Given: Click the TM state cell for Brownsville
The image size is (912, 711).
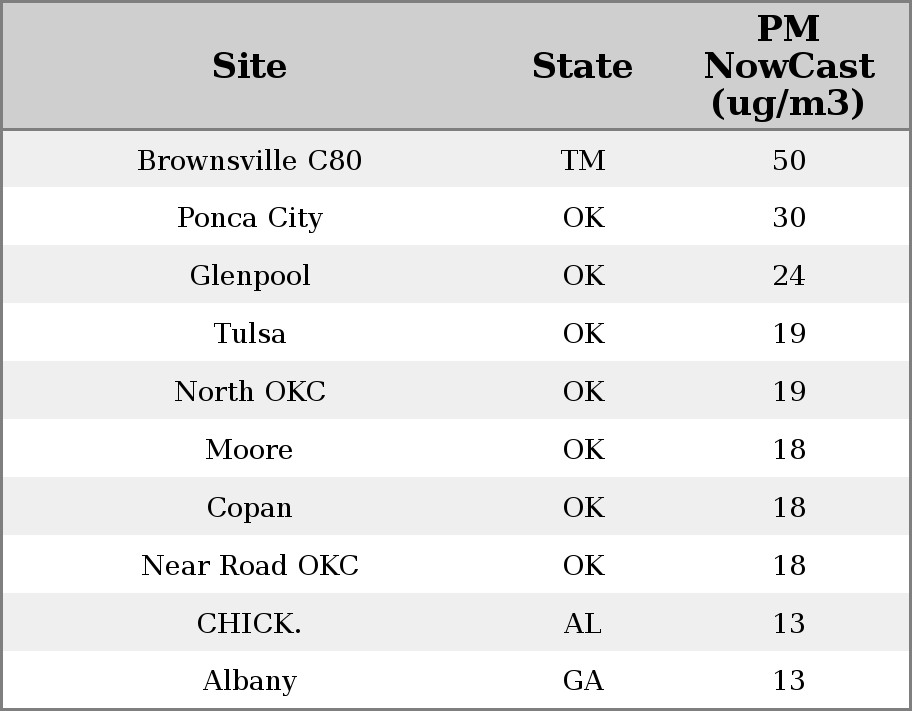Looking at the screenshot, I should click(583, 160).
